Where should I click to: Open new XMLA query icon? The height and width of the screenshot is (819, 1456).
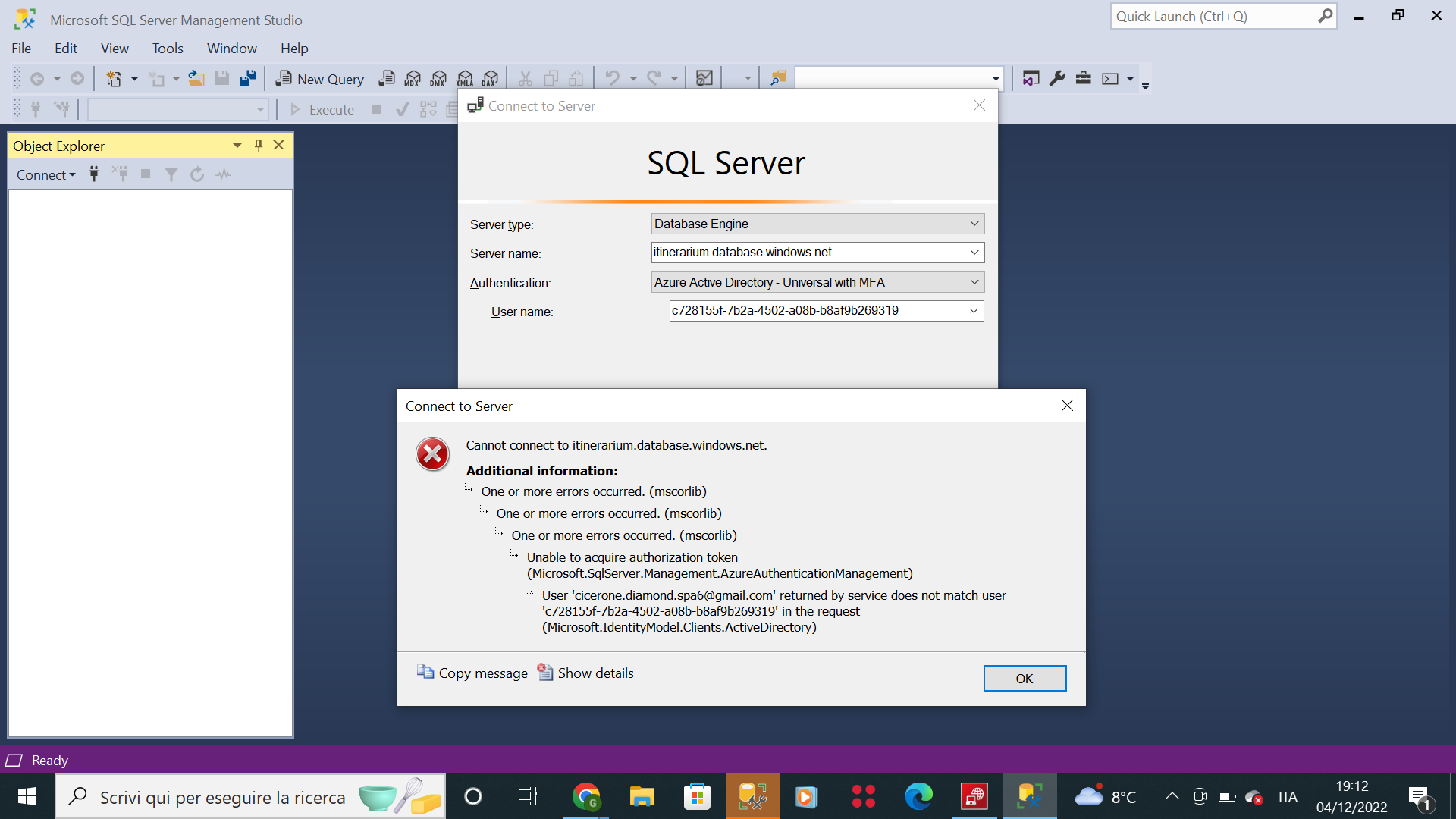click(x=465, y=78)
